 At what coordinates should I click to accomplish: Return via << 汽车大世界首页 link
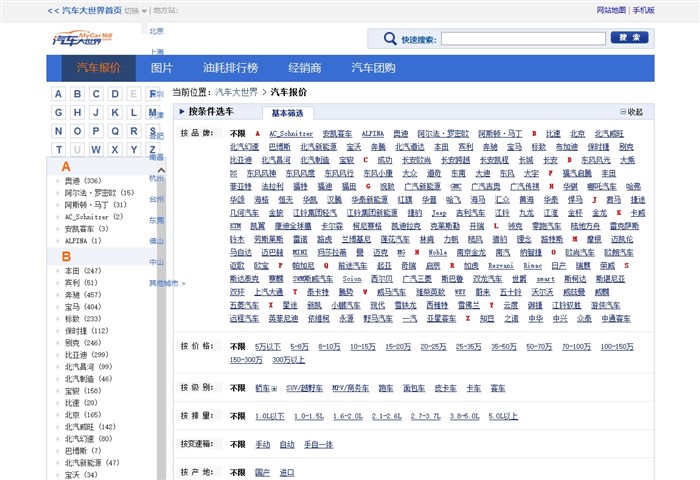click(84, 10)
